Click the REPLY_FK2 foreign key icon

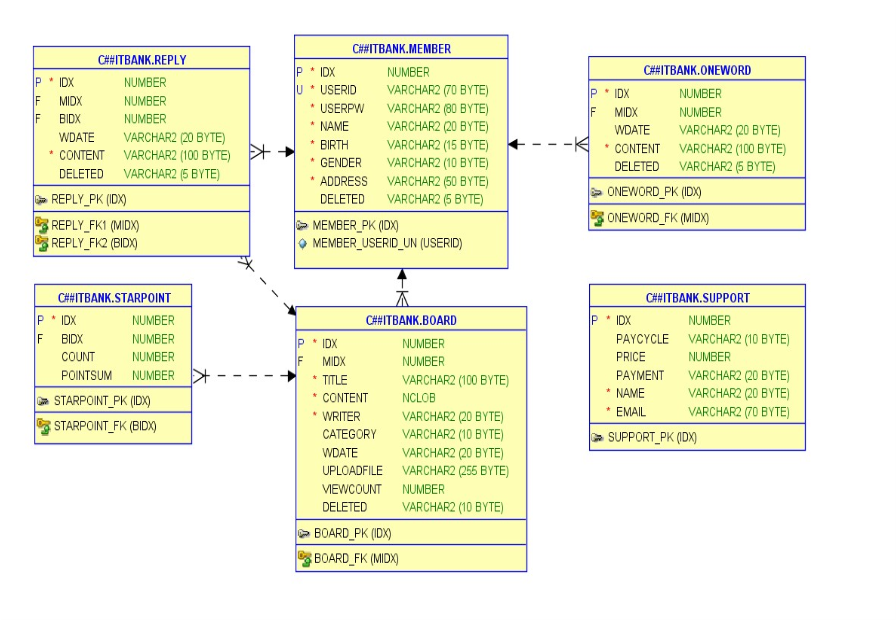click(42, 243)
